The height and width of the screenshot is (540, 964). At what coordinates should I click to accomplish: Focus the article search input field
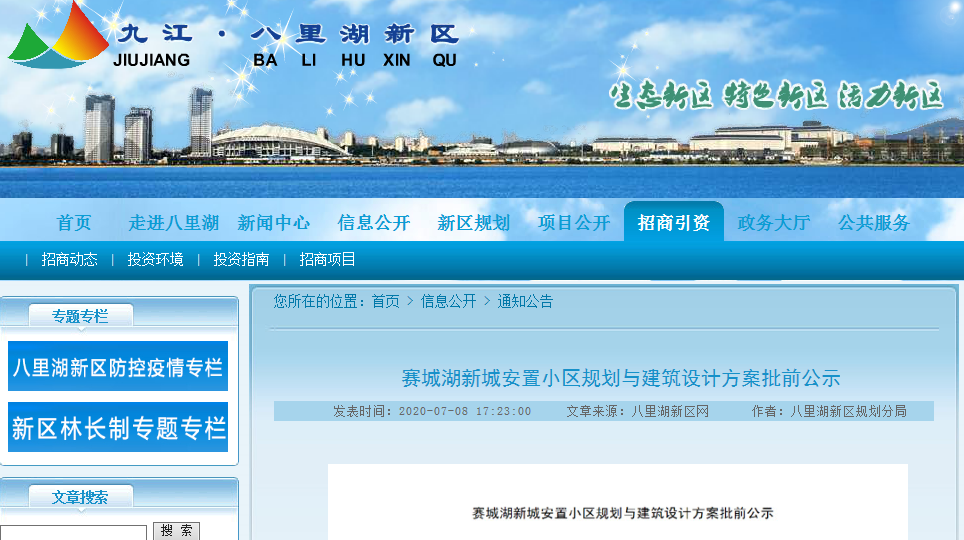click(x=73, y=533)
